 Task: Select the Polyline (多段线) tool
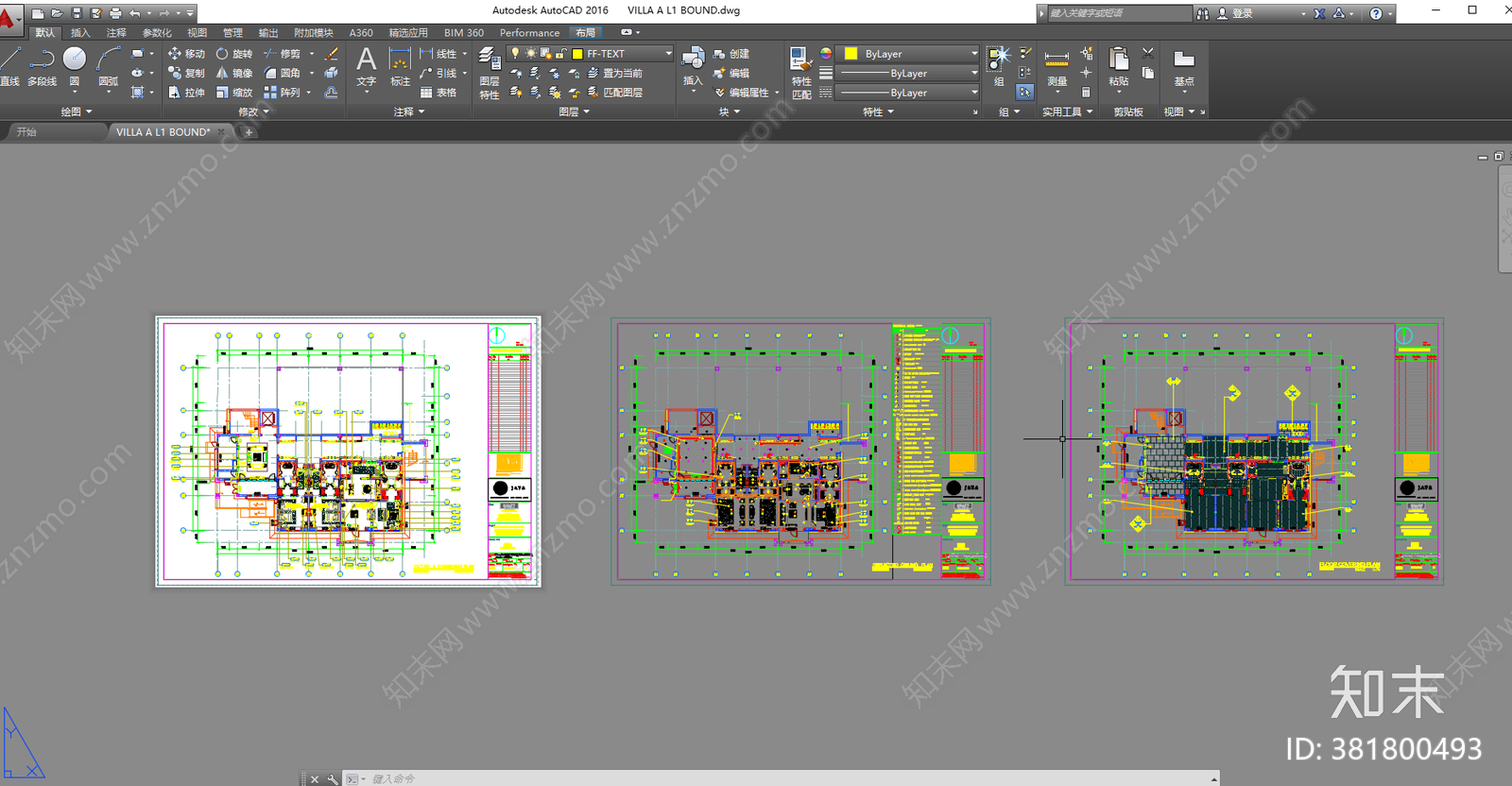[42, 66]
